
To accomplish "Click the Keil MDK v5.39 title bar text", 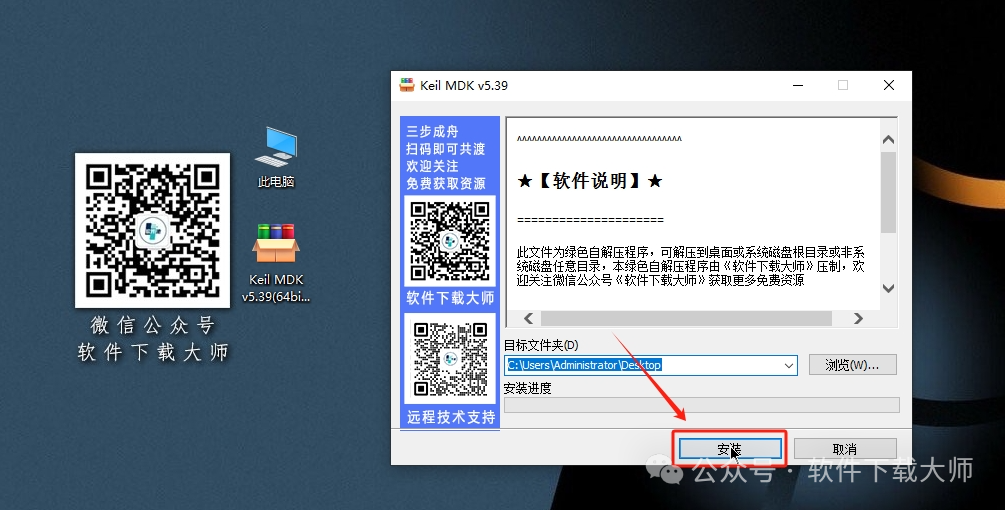I will click(x=464, y=86).
